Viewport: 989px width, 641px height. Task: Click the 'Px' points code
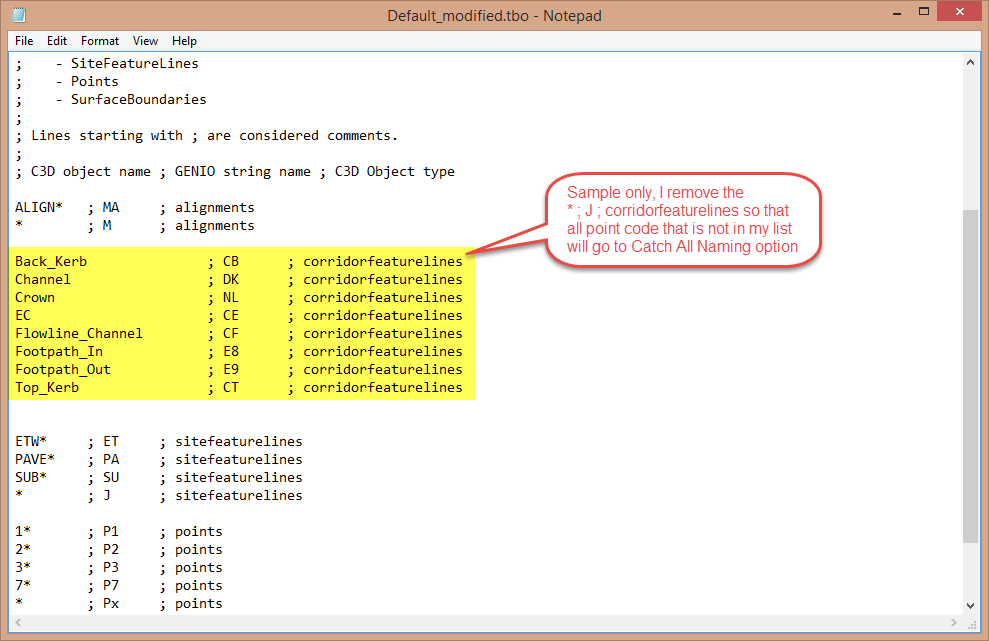click(111, 603)
